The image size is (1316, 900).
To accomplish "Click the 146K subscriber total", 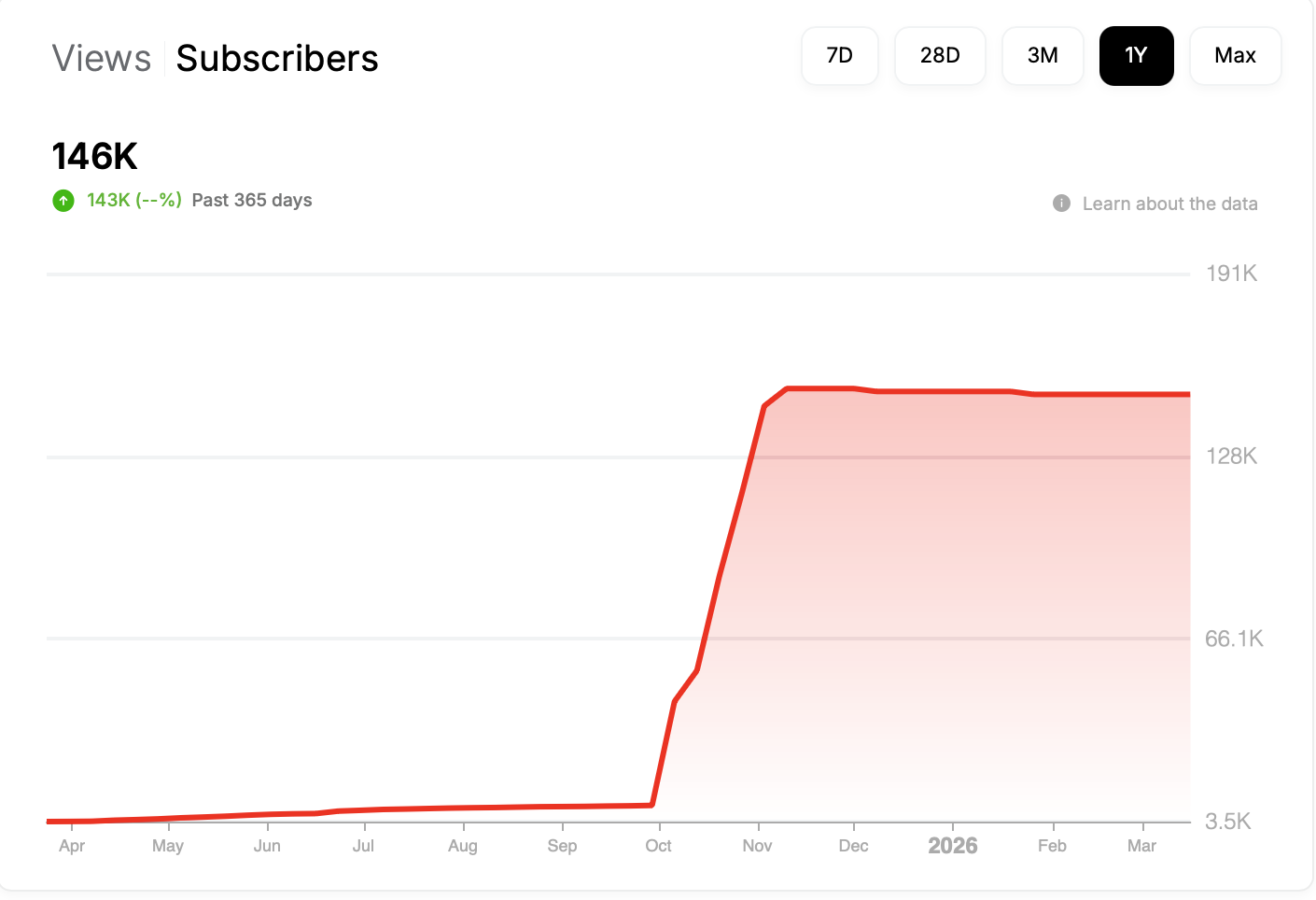I will coord(95,157).
